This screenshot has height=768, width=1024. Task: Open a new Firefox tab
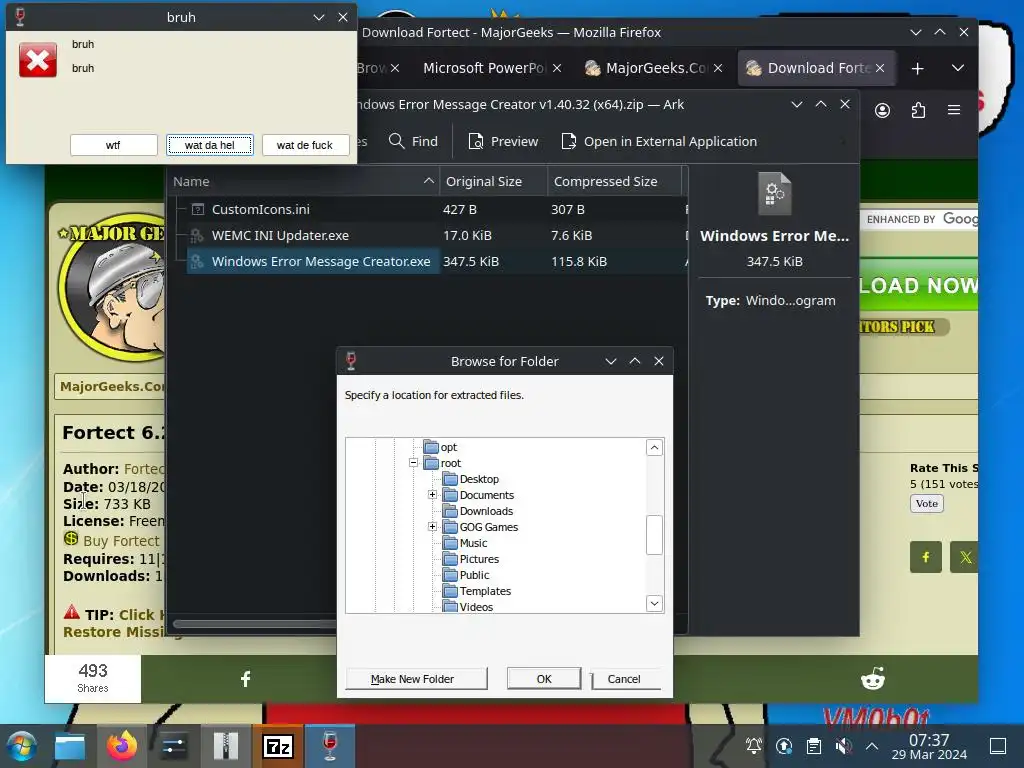coord(918,69)
